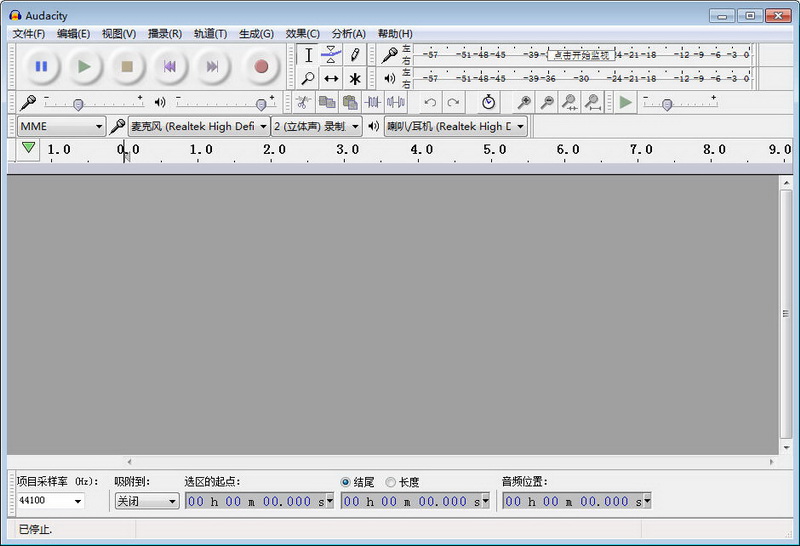Open the 播录(R) menu

[x=165, y=34]
